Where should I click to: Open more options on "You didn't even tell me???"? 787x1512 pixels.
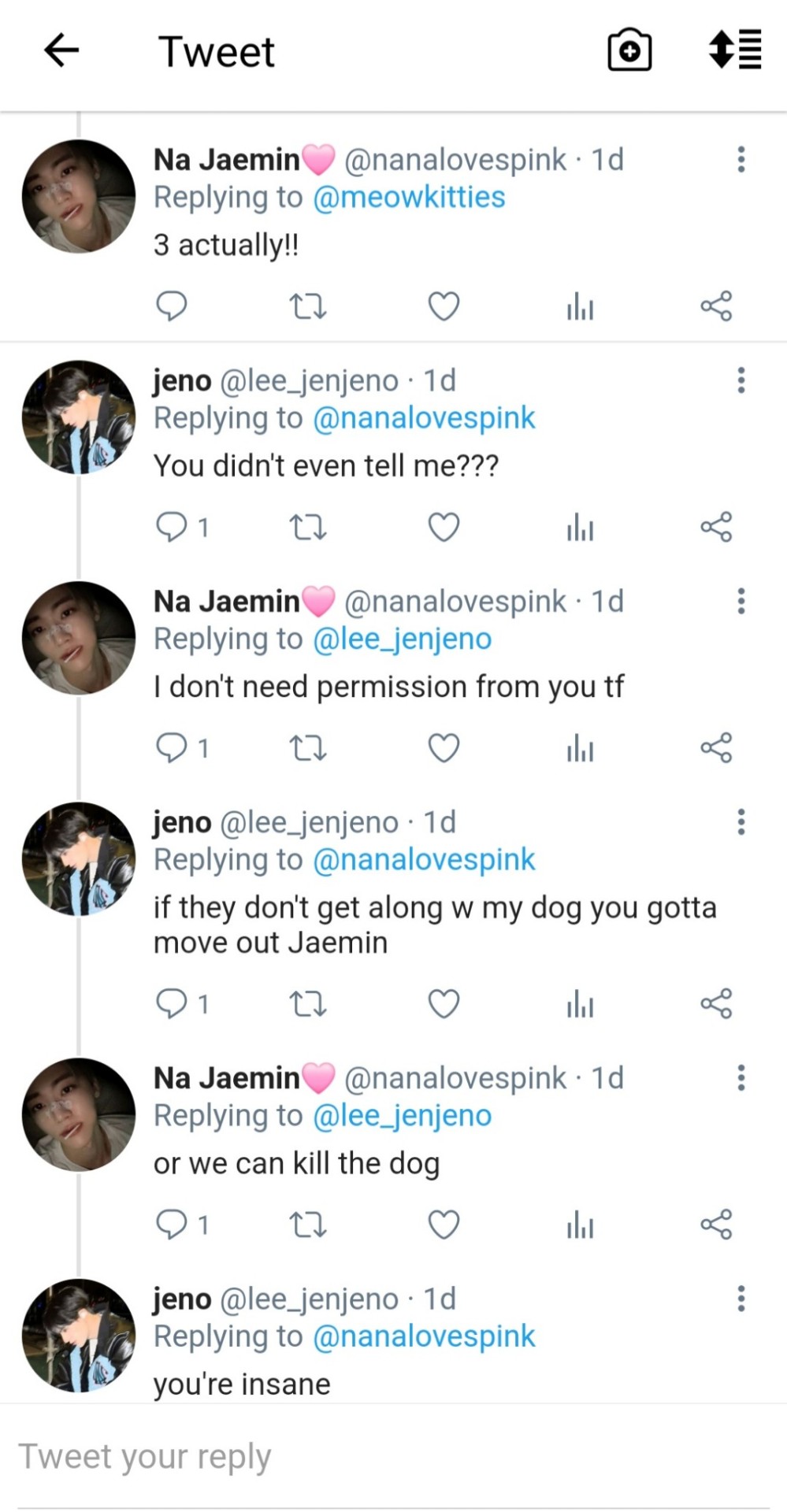pyautogui.click(x=741, y=380)
